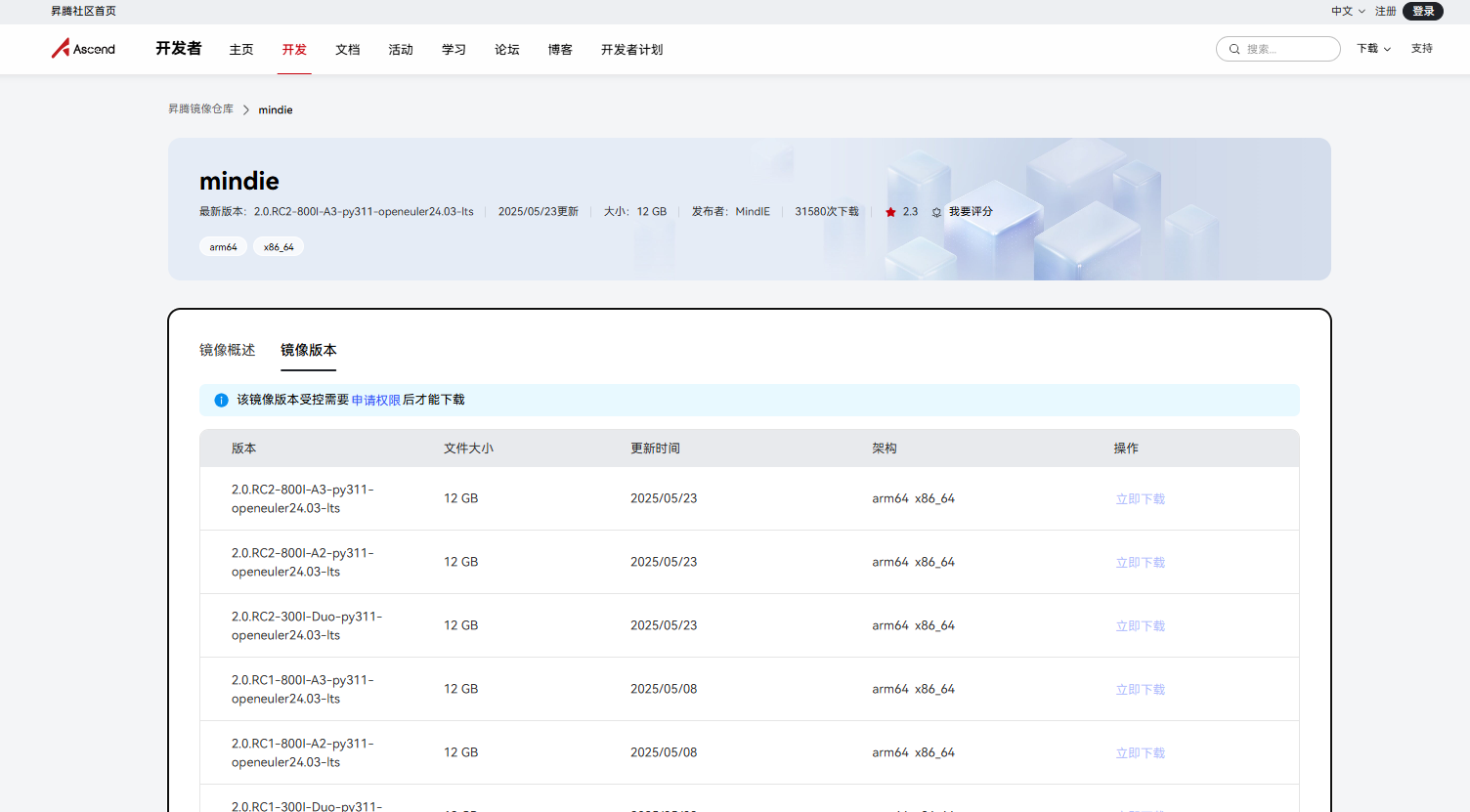Download 2.0.RC2-300I-Duo-py311 version via 立即下载
The width and height of the screenshot is (1470, 812).
1141,626
